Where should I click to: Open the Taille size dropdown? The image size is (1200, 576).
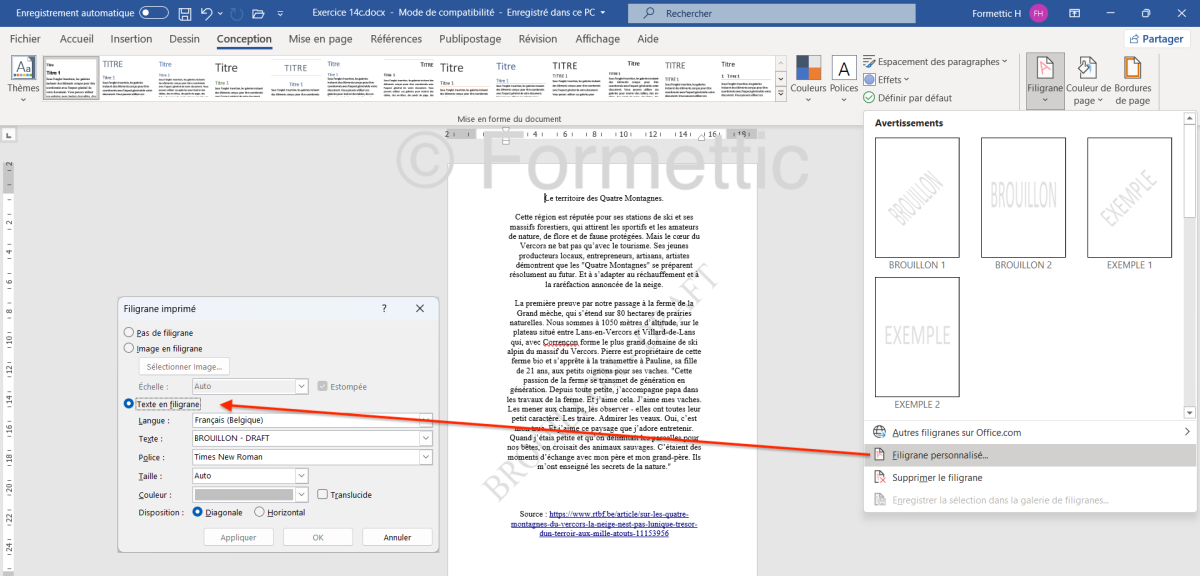pyautogui.click(x=301, y=476)
